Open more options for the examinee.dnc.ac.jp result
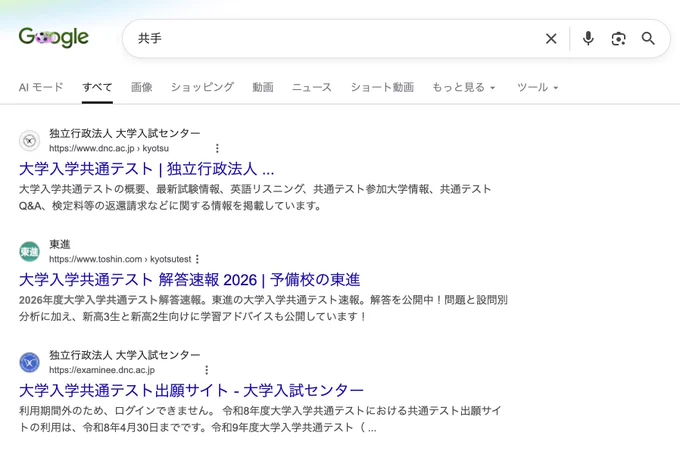 pos(206,370)
